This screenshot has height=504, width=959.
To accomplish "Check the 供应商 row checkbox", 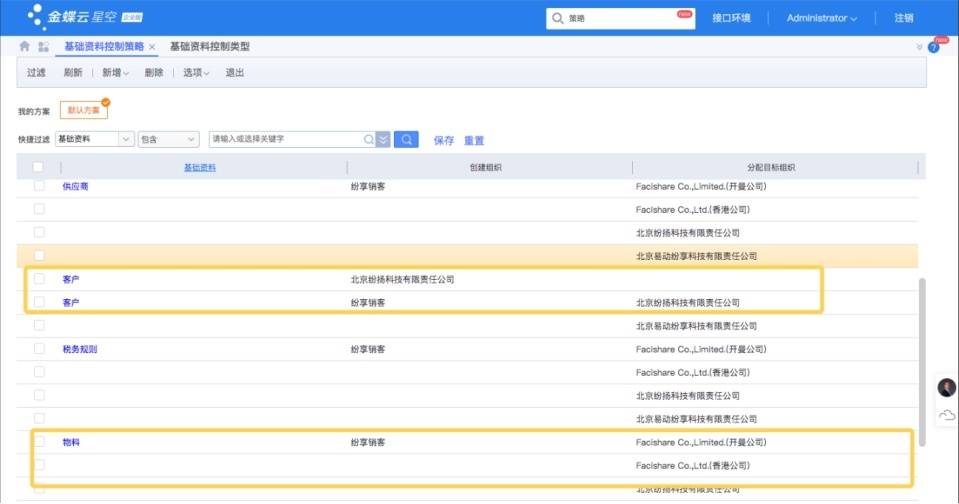I will pos(39,186).
